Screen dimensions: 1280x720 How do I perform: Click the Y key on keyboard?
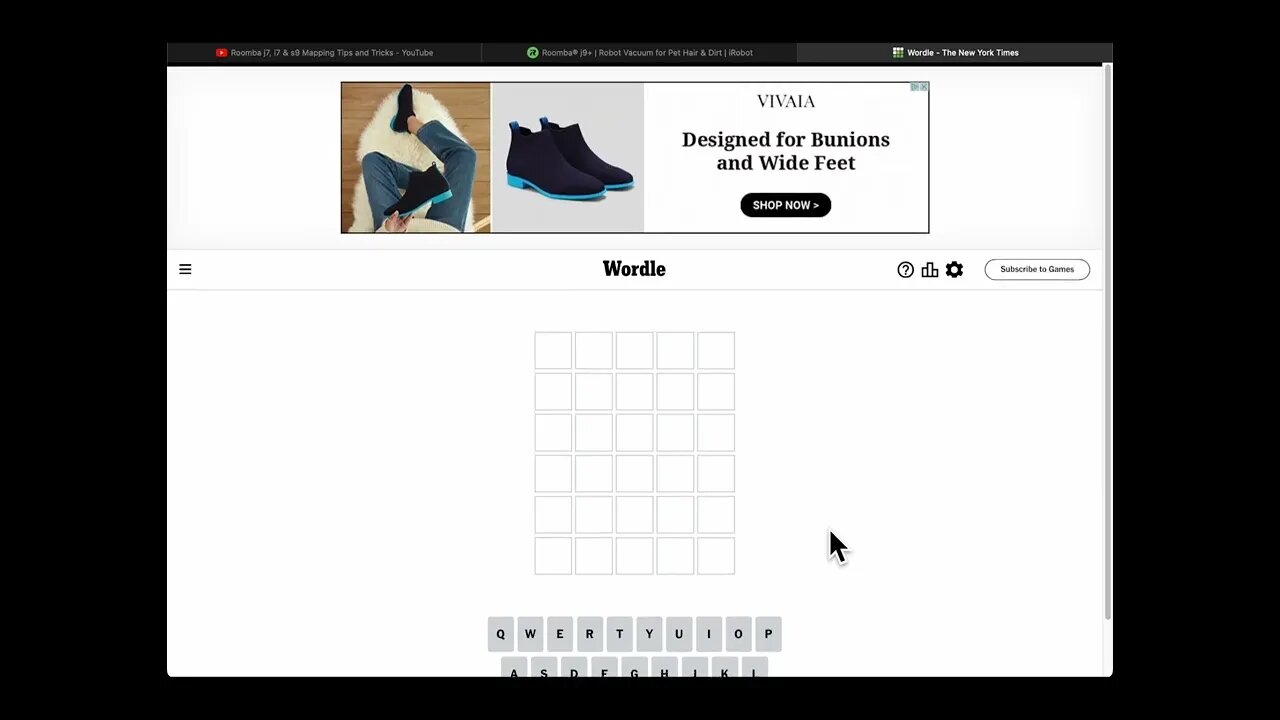(649, 634)
